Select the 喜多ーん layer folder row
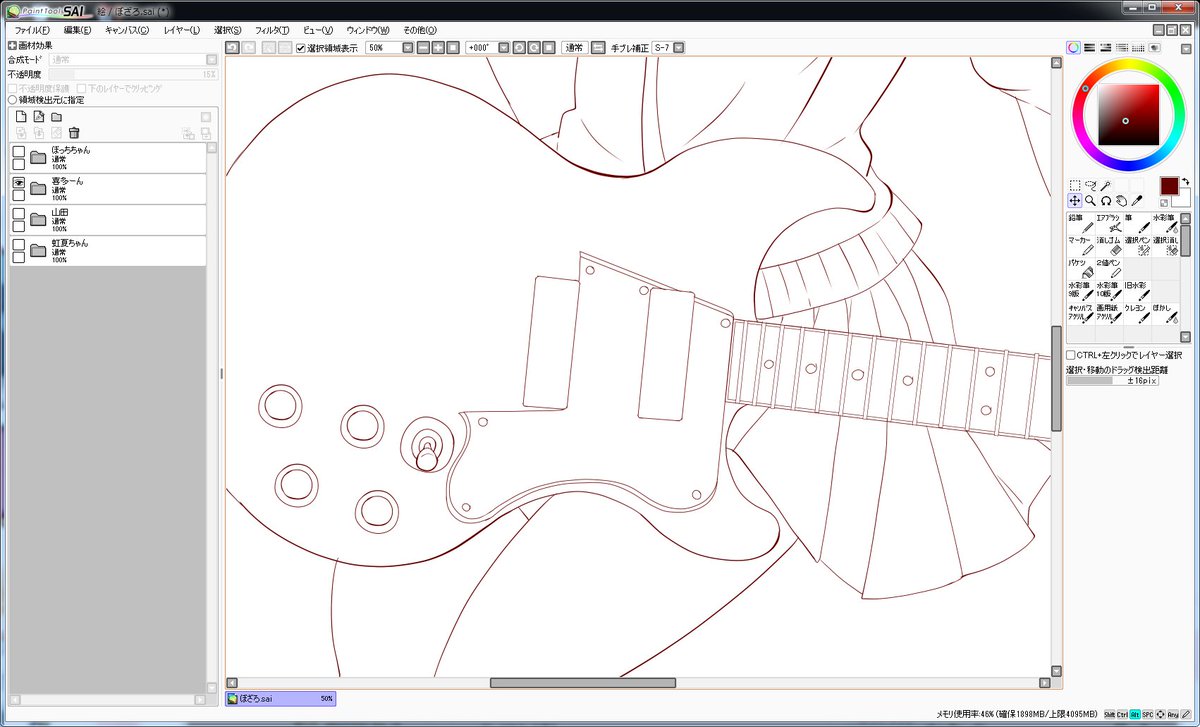Image resolution: width=1200 pixels, height=727 pixels. (108, 189)
